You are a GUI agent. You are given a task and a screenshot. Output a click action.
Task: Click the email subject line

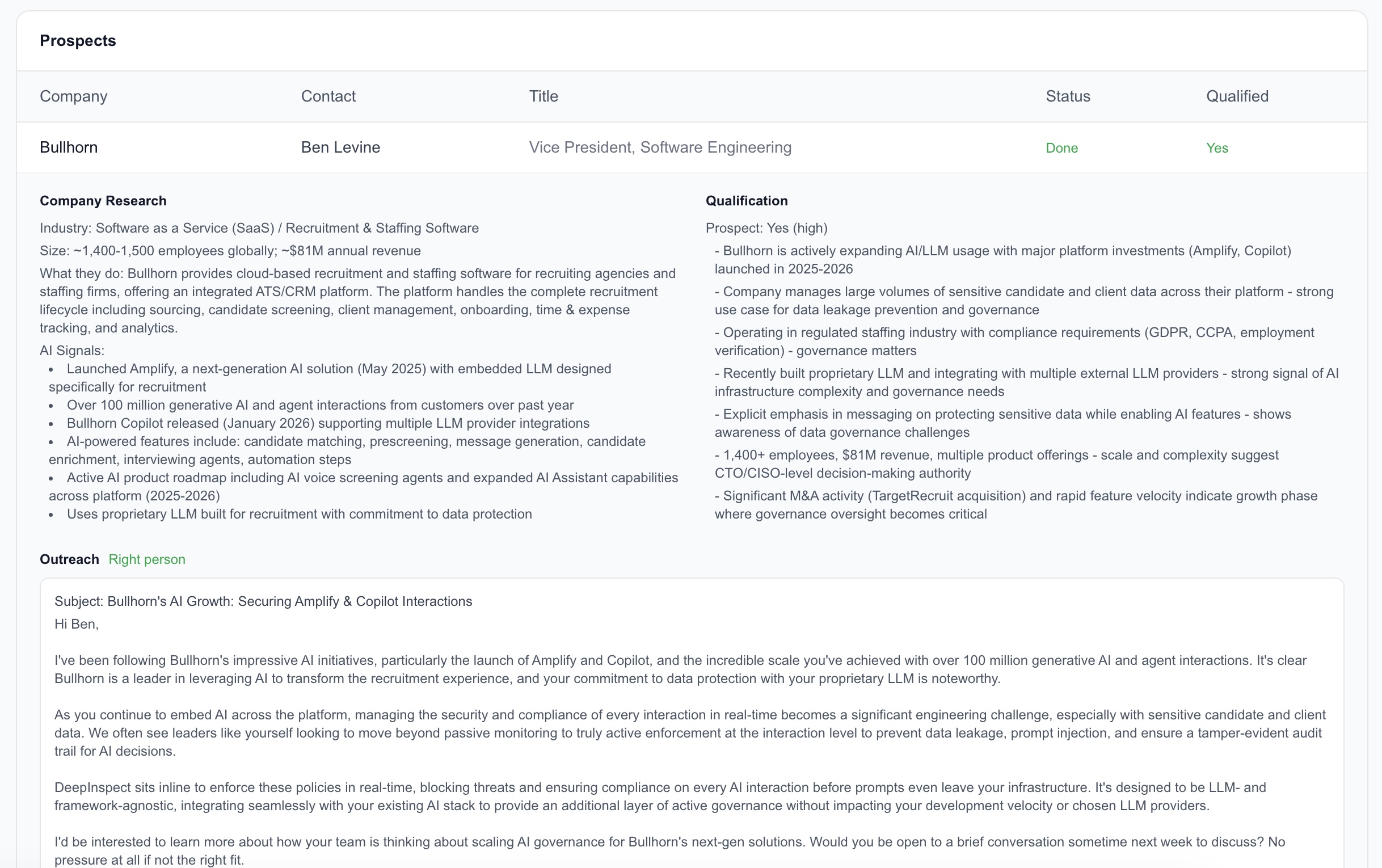tap(263, 601)
